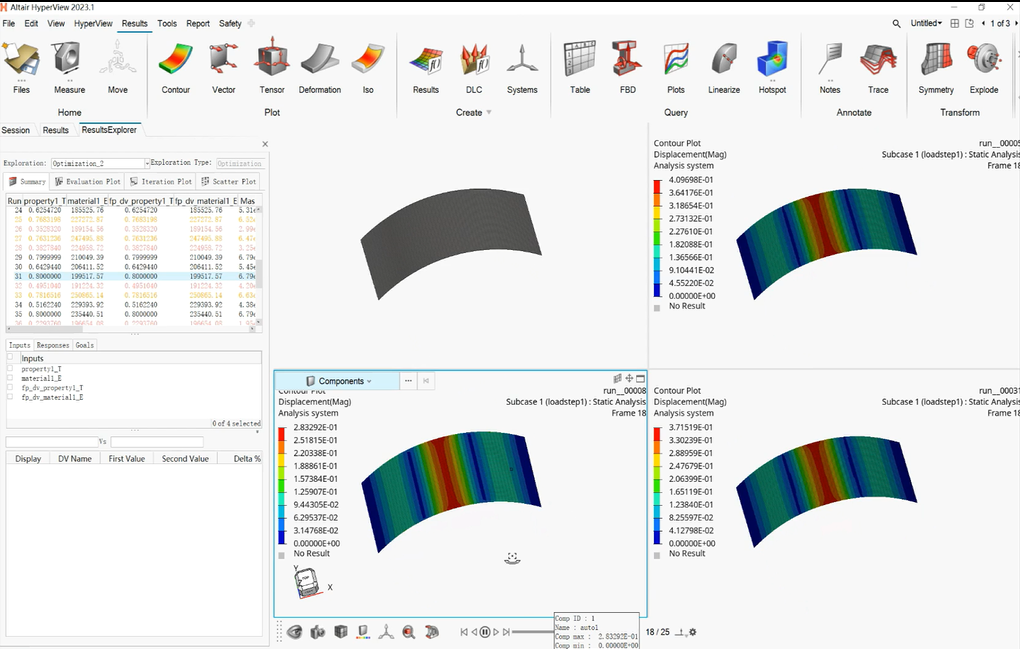The width and height of the screenshot is (1020, 649).
Task: Check the material1_E input checkbox
Action: (x=10, y=378)
